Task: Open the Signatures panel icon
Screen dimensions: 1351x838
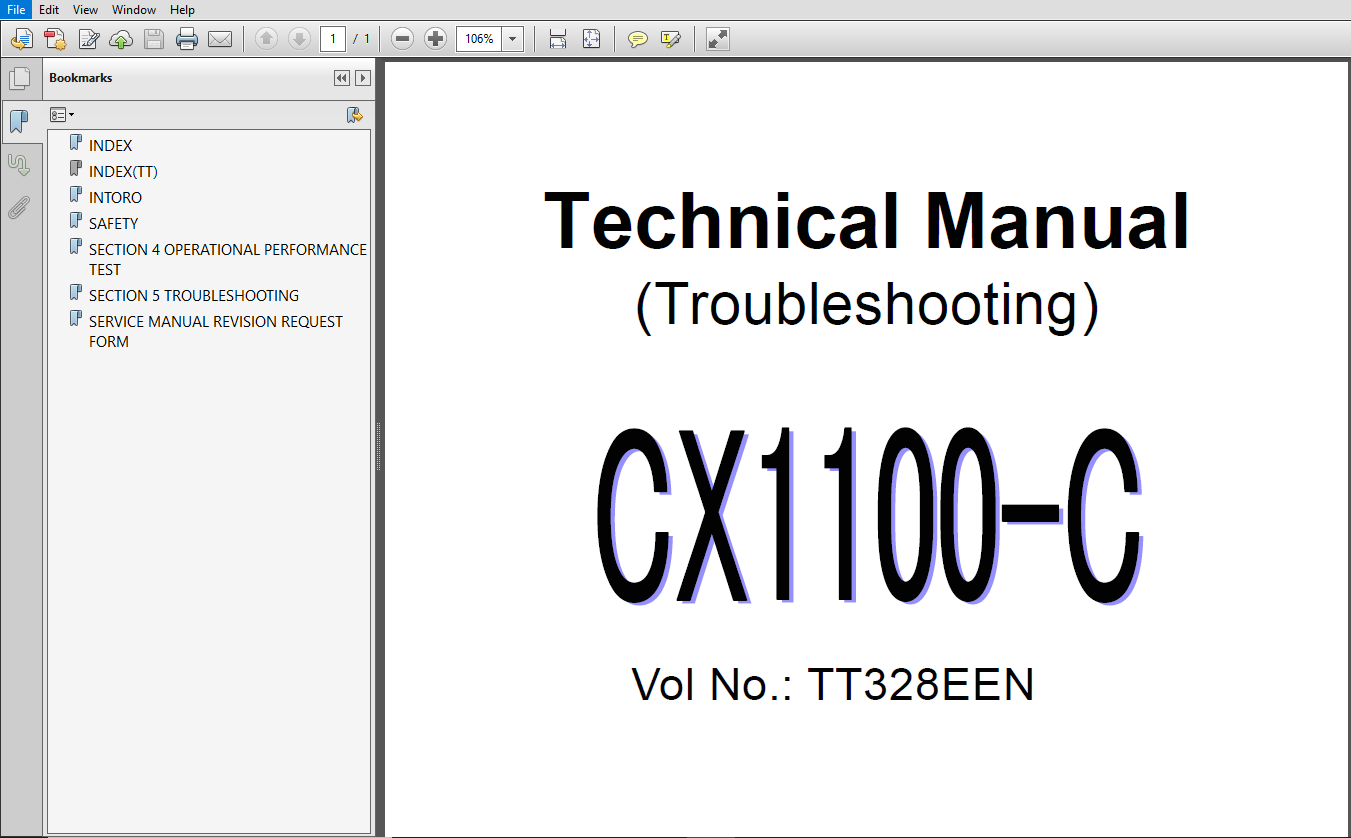Action: pyautogui.click(x=19, y=164)
